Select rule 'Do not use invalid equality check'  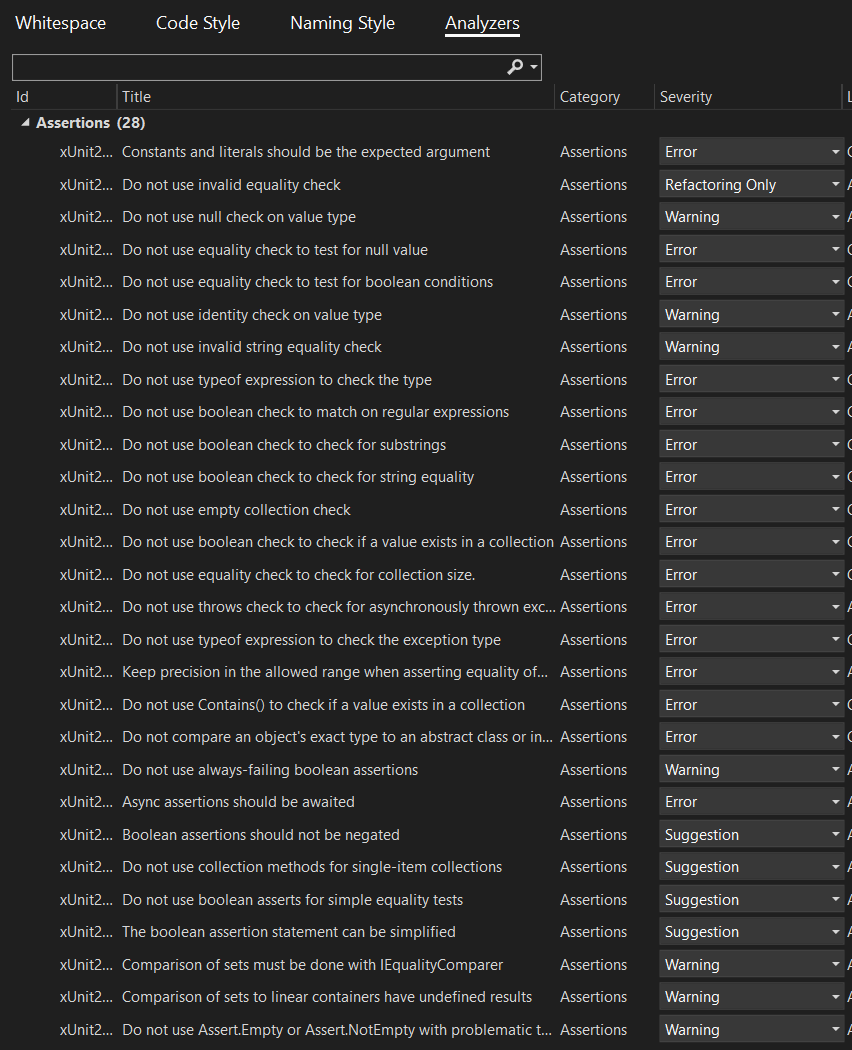tap(231, 185)
